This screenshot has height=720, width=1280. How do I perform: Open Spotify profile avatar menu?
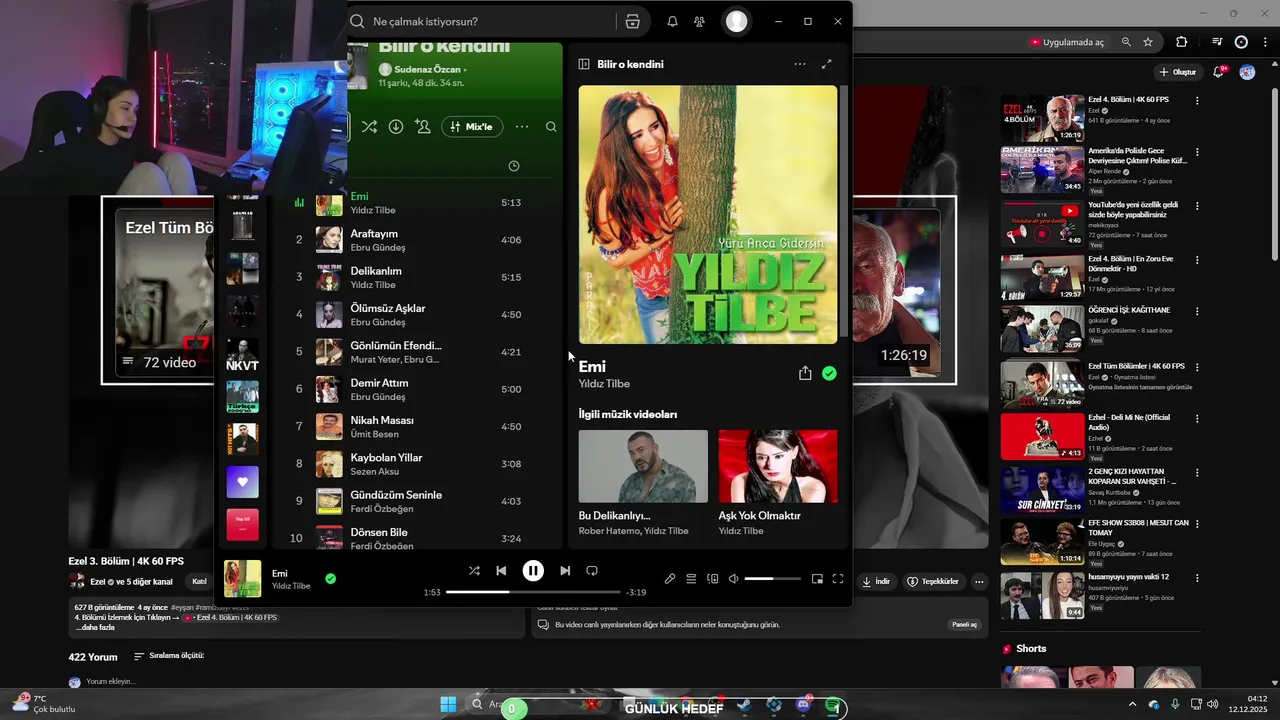click(737, 21)
